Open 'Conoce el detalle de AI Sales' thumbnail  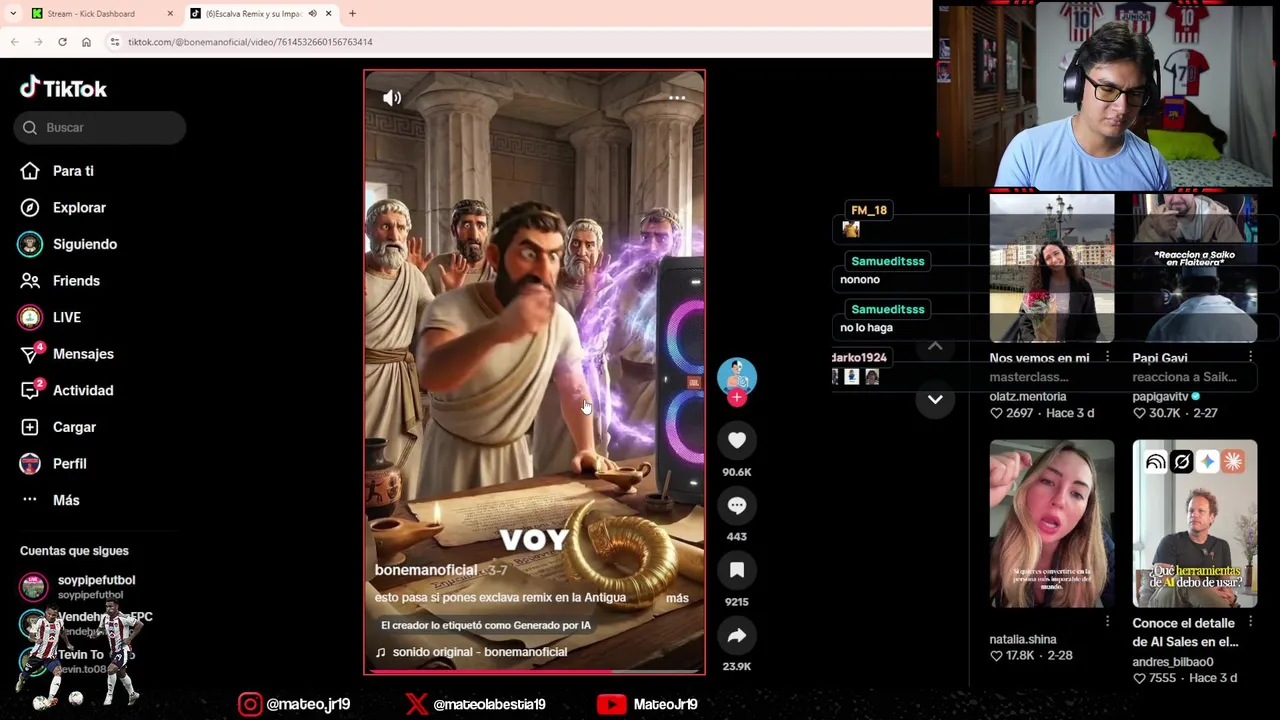point(1194,523)
